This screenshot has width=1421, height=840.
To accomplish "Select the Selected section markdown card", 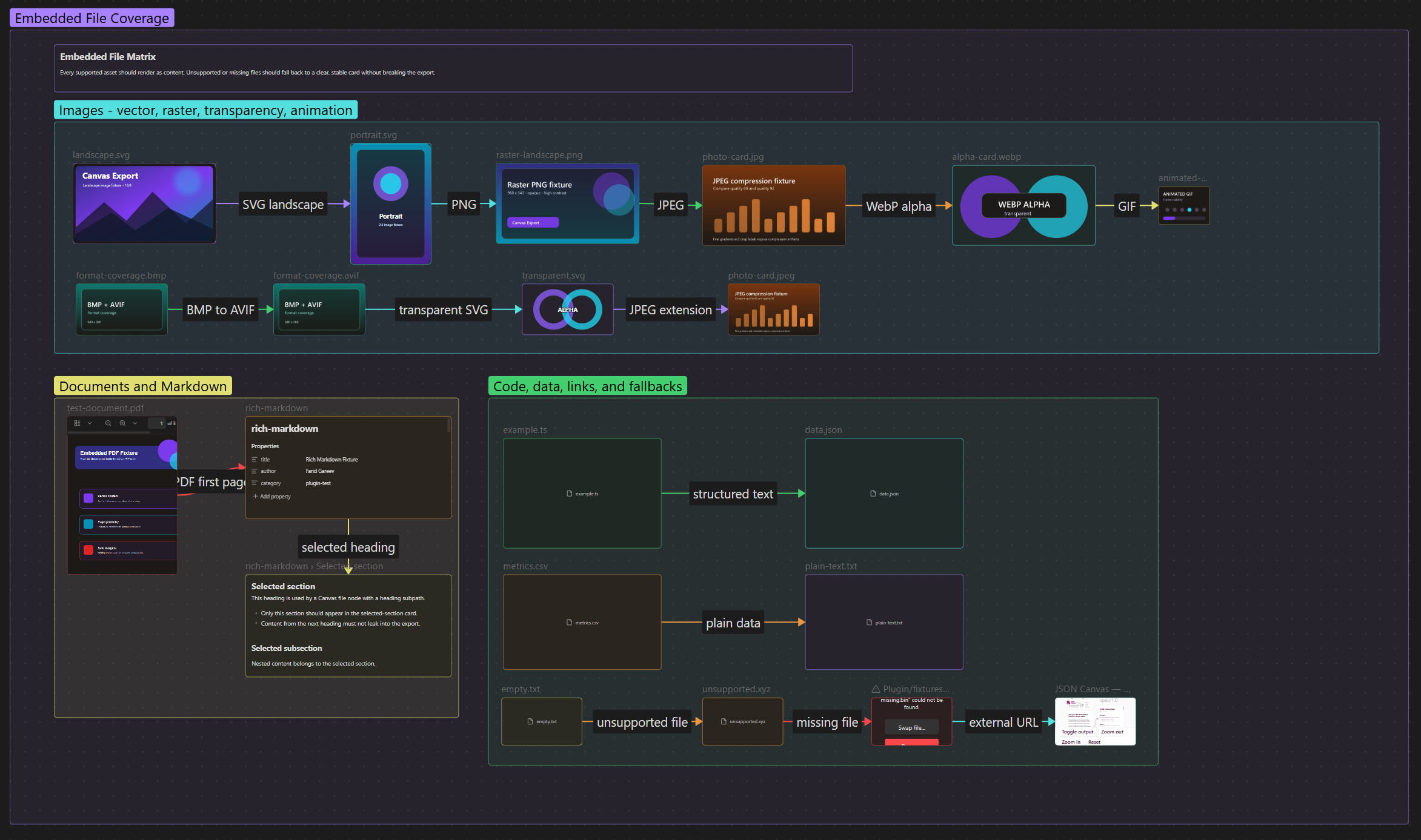I will pos(348,626).
